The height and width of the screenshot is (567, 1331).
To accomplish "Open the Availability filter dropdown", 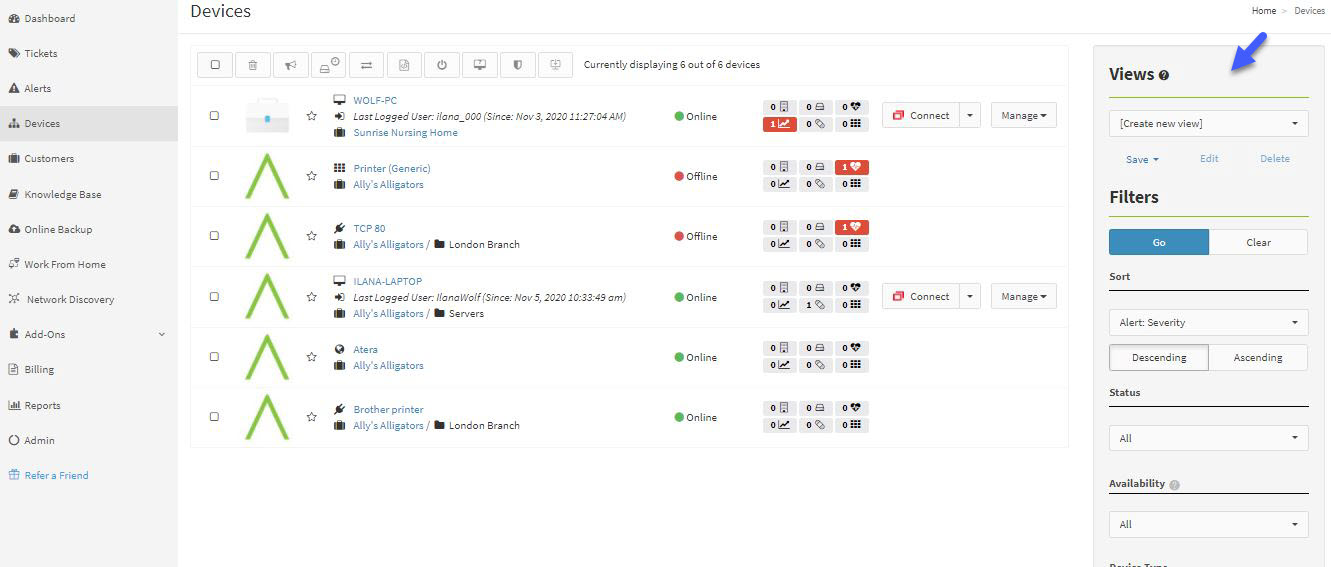I will click(1208, 524).
